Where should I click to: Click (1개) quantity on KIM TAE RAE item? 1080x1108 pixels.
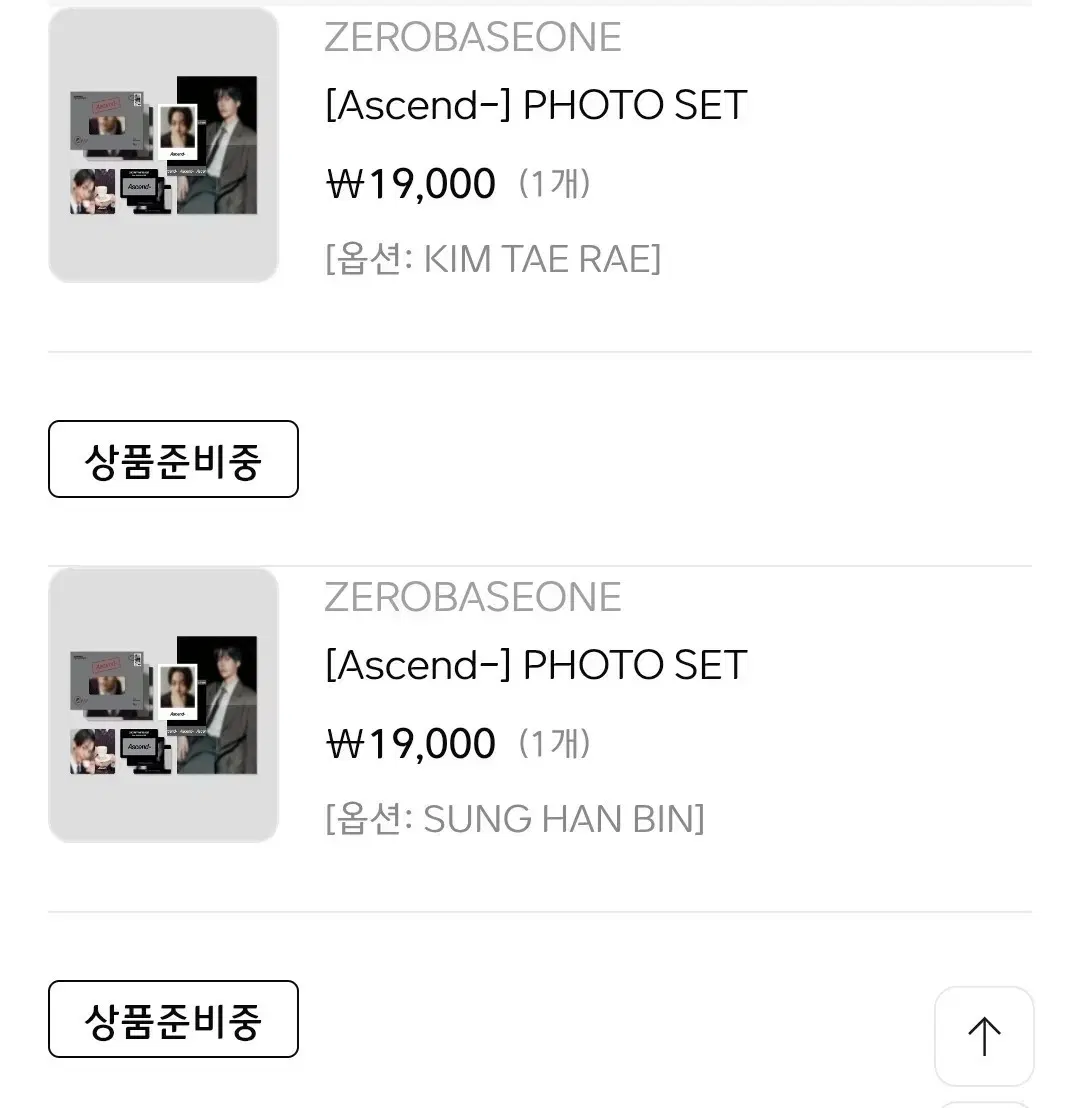click(554, 184)
